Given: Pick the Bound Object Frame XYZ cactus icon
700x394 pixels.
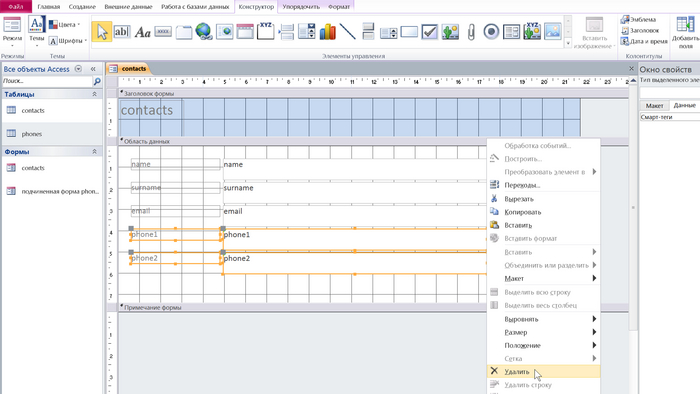Looking at the screenshot, I should coord(532,32).
